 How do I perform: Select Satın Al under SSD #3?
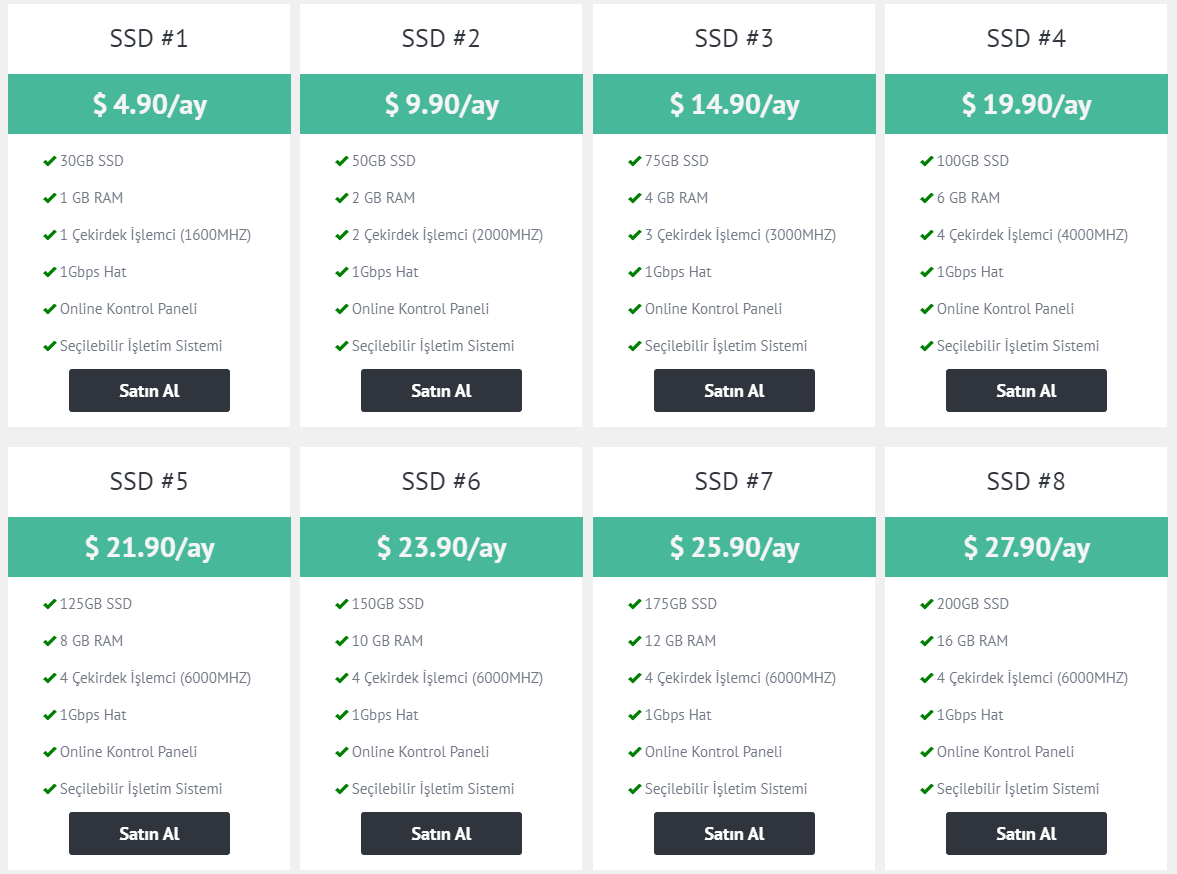(x=734, y=390)
